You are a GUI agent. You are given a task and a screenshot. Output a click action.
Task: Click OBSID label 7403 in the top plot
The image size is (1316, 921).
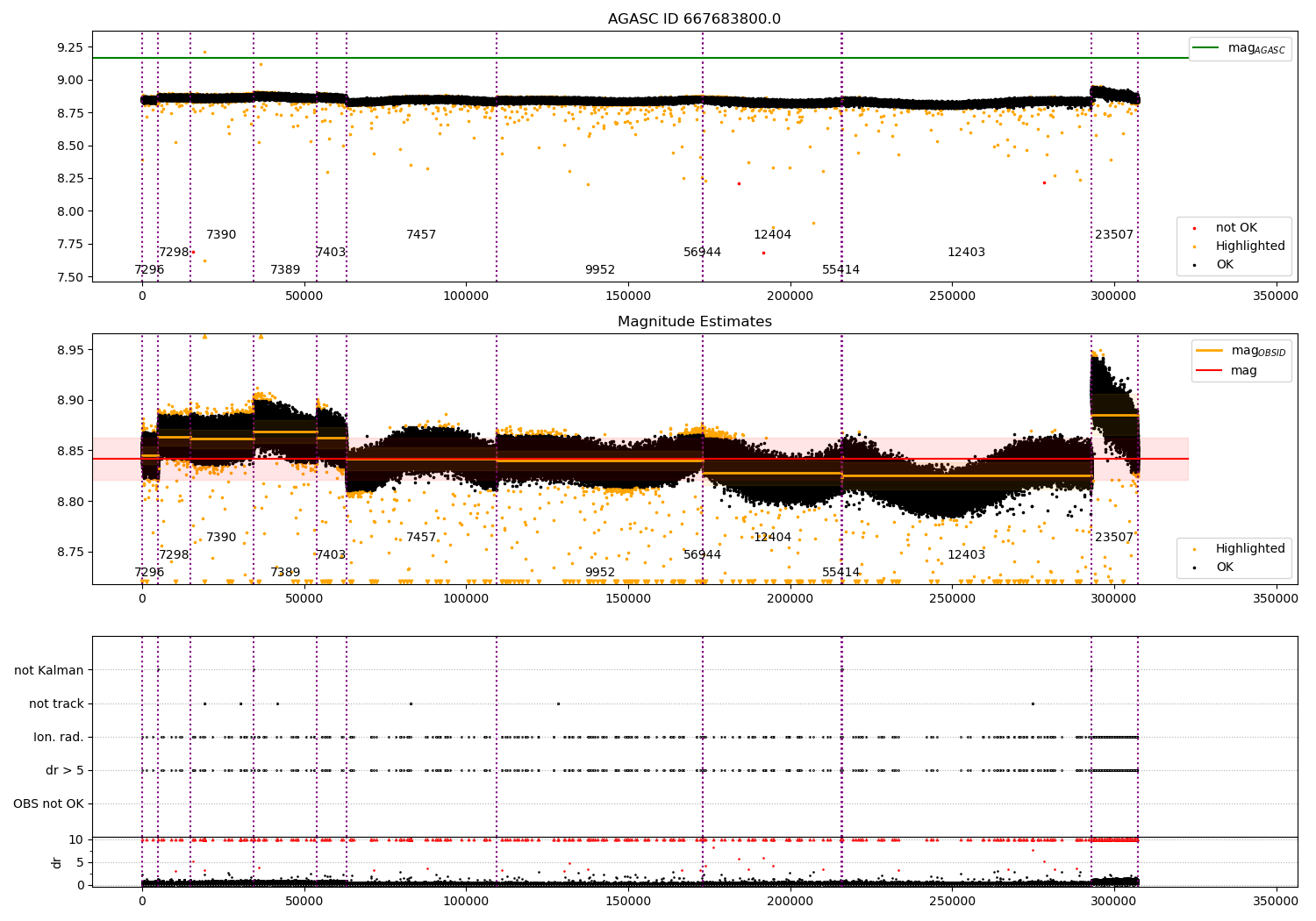pos(331,253)
